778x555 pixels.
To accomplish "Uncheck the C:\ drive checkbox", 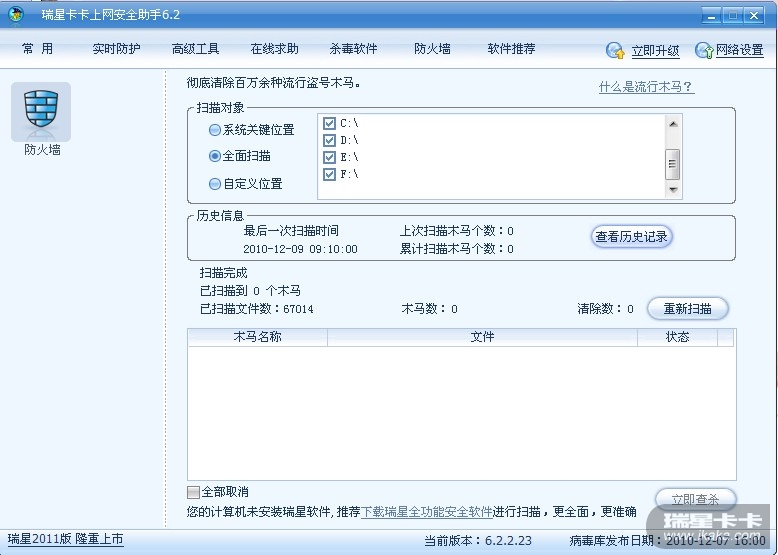I will (x=329, y=123).
